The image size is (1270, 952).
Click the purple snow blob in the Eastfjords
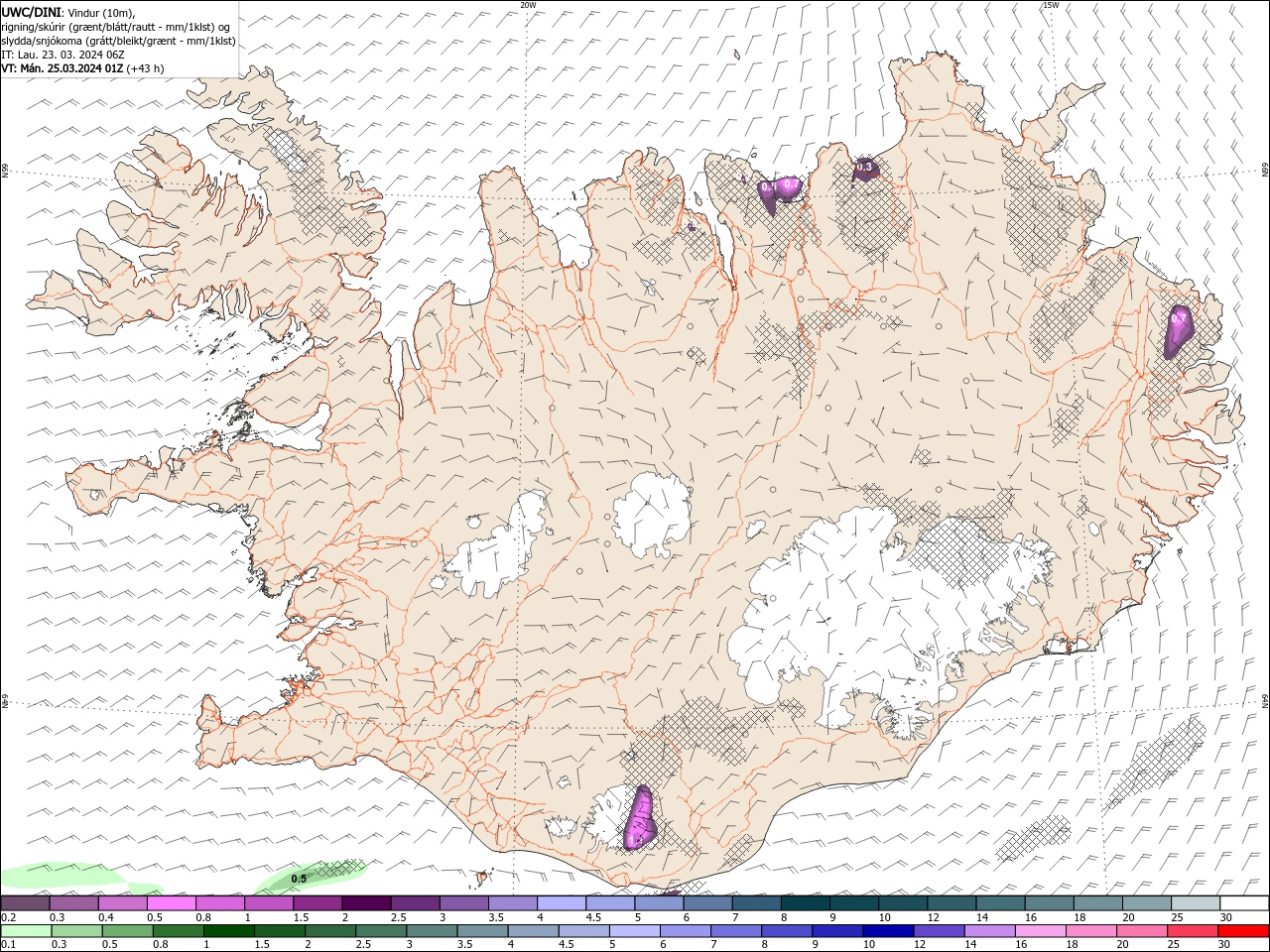[1179, 331]
